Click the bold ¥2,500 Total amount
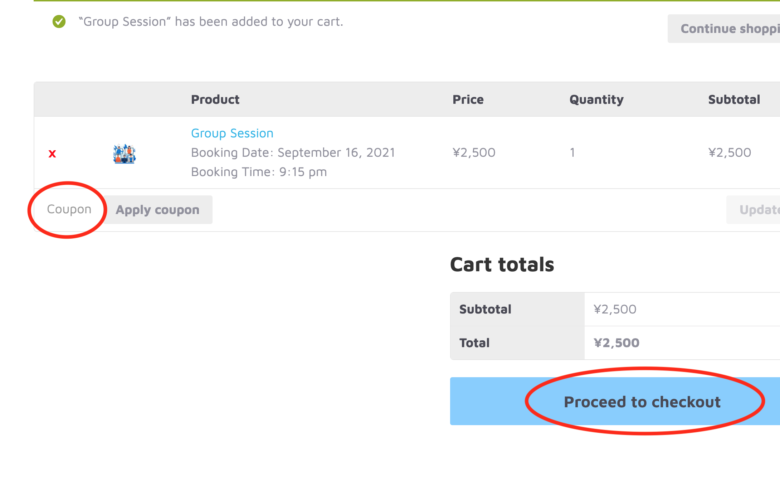This screenshot has width=780, height=491. coord(616,343)
